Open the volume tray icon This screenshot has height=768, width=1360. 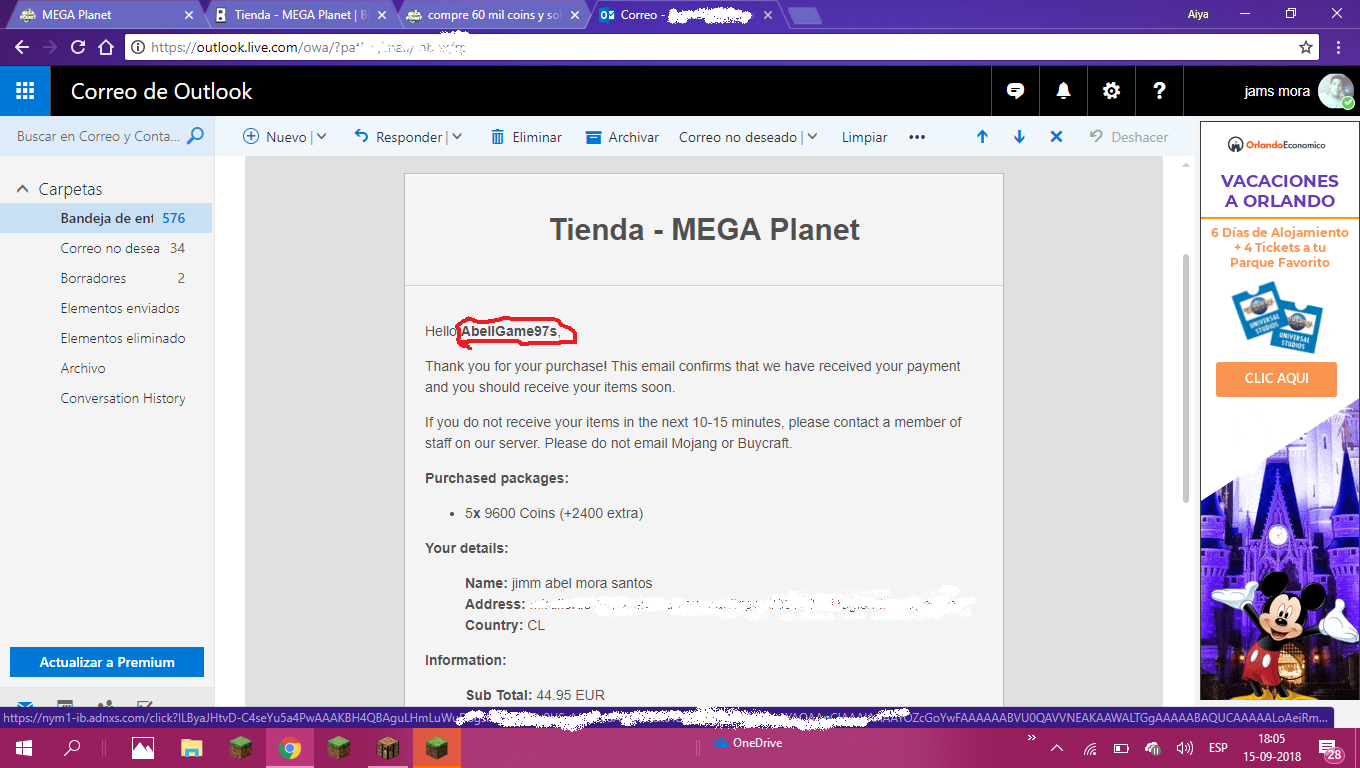(1185, 748)
